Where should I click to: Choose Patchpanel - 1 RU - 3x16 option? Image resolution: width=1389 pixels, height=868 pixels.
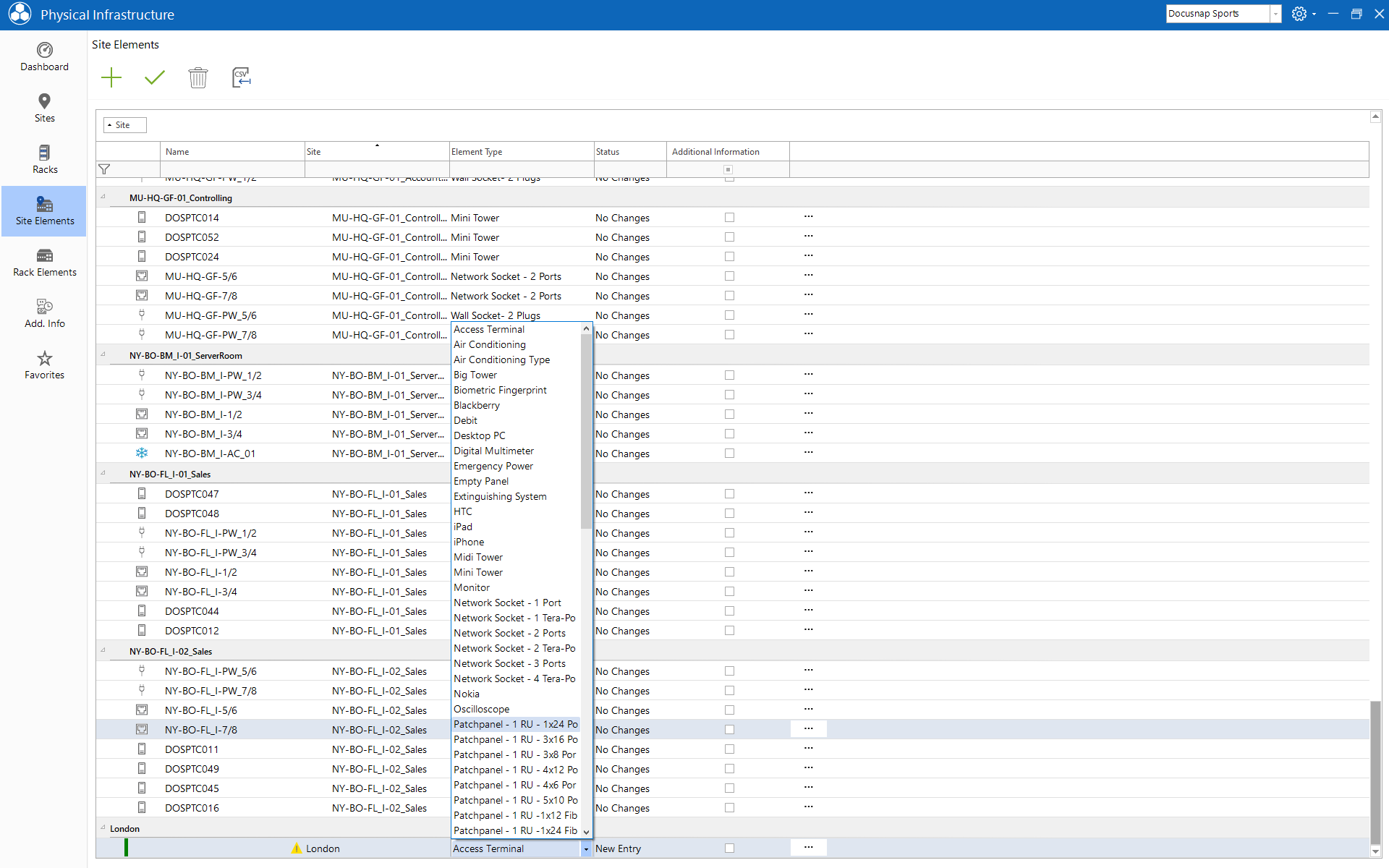[516, 739]
